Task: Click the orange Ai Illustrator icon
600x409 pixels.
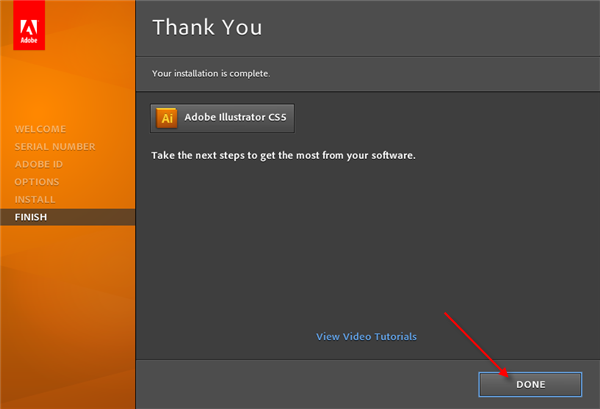Action: coord(167,118)
